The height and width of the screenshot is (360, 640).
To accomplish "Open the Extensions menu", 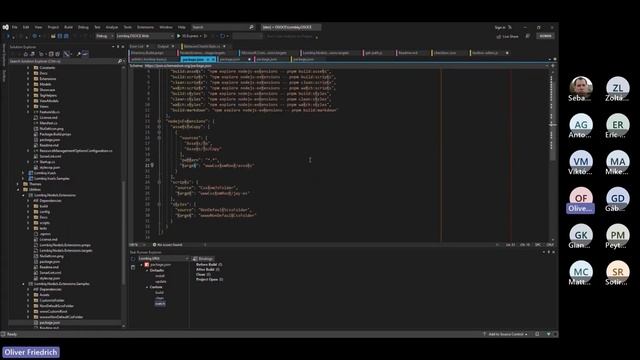I will coord(145,27).
